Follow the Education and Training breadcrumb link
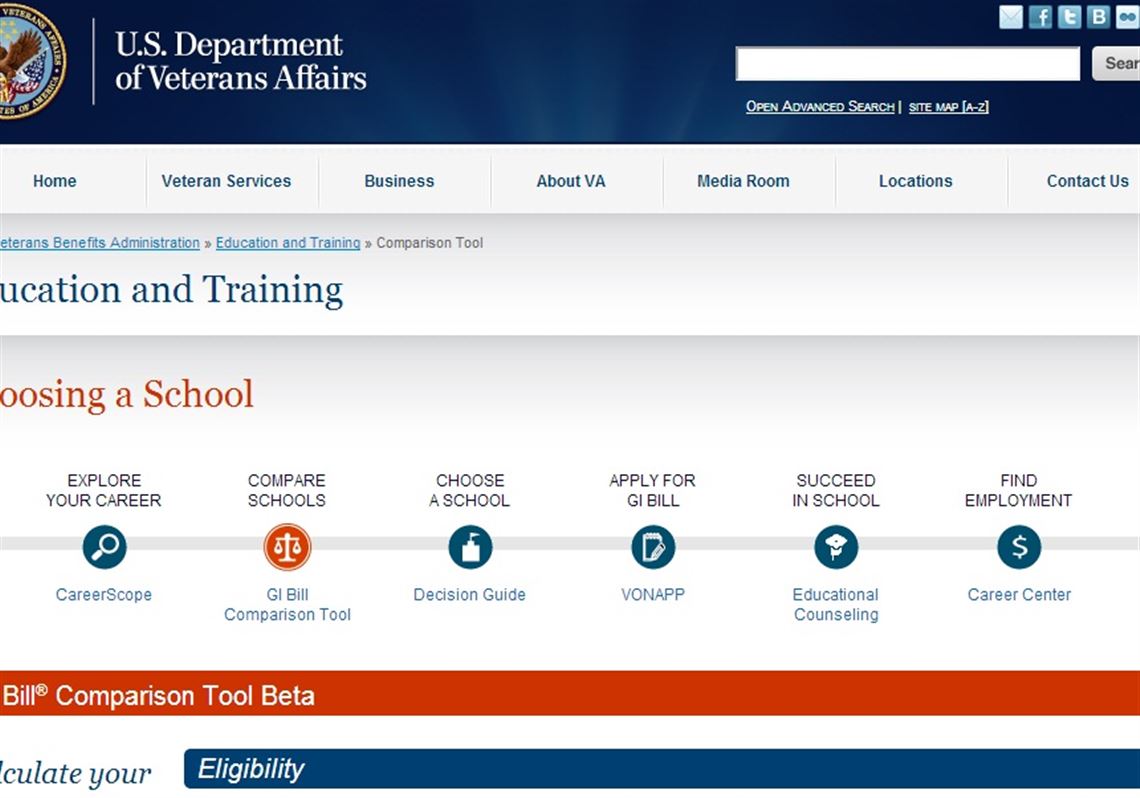The image size is (1140, 798). (288, 243)
